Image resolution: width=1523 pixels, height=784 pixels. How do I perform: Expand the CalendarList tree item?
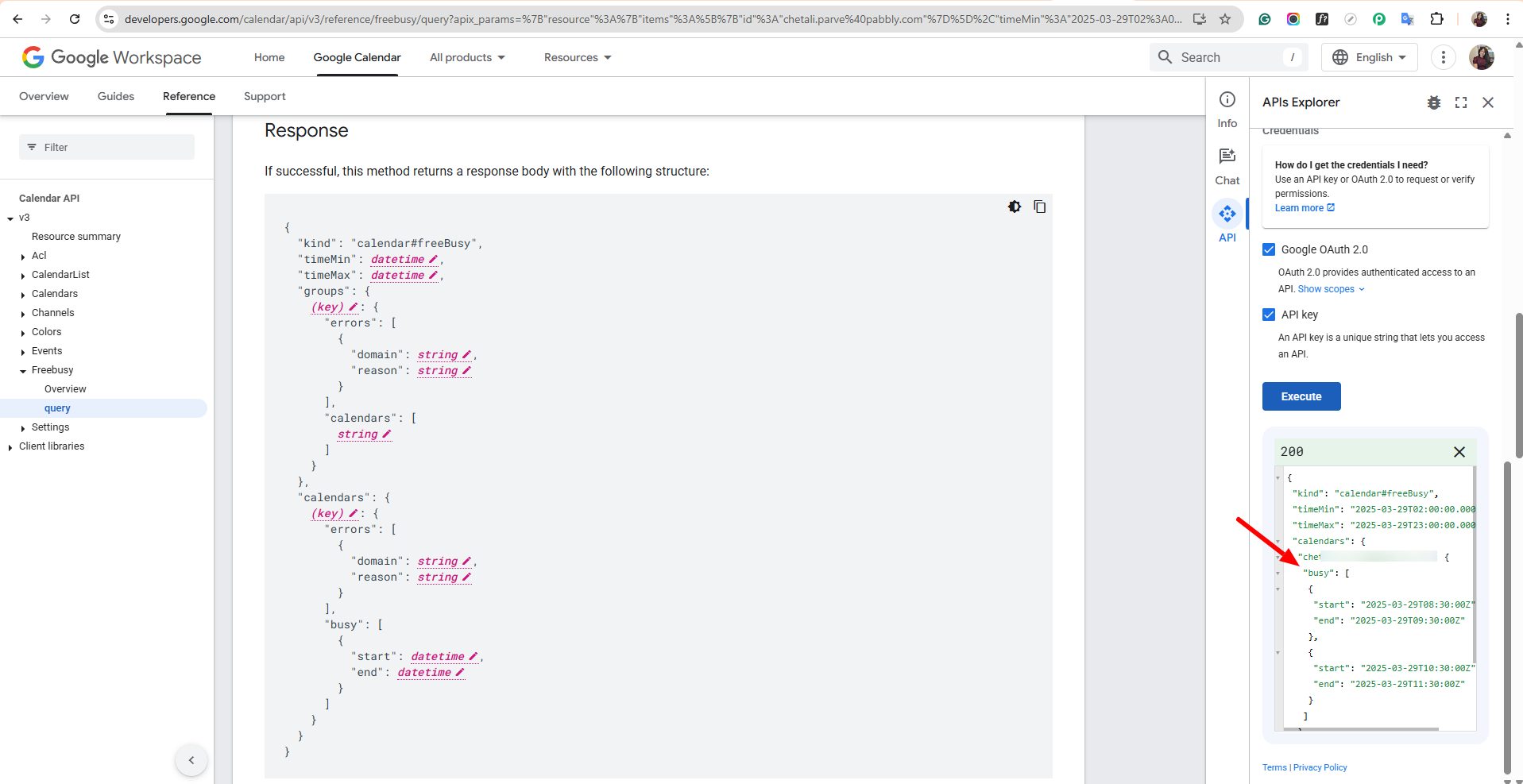pos(23,276)
